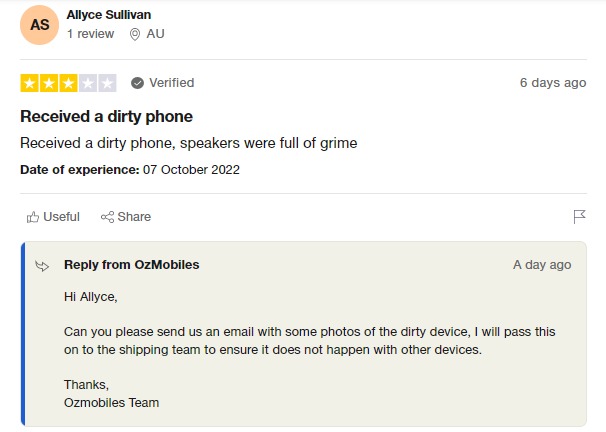Click the thumbs-up Useful icon
This screenshot has height=432, width=606.
tap(33, 217)
